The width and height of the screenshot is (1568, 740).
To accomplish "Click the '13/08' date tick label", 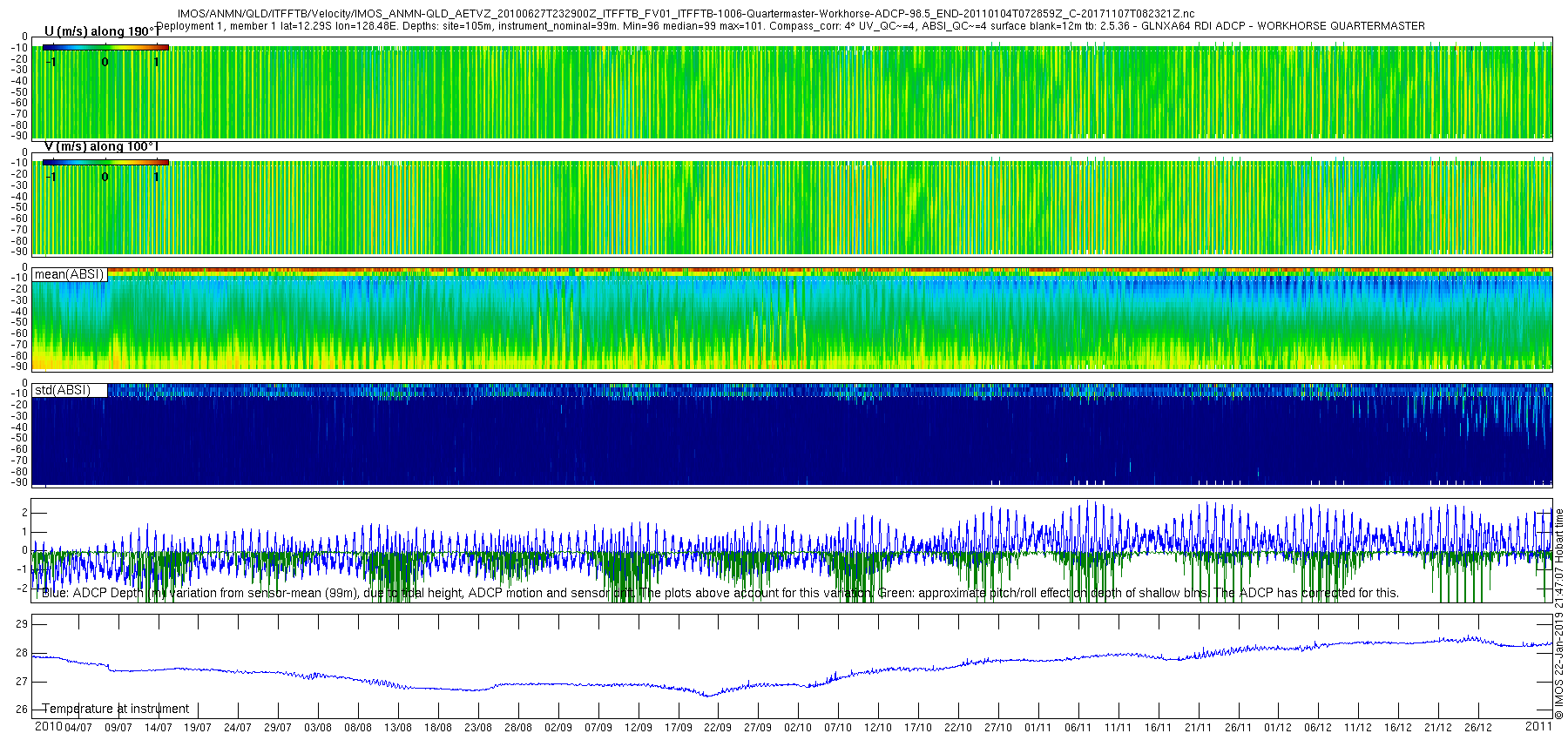I will [398, 728].
